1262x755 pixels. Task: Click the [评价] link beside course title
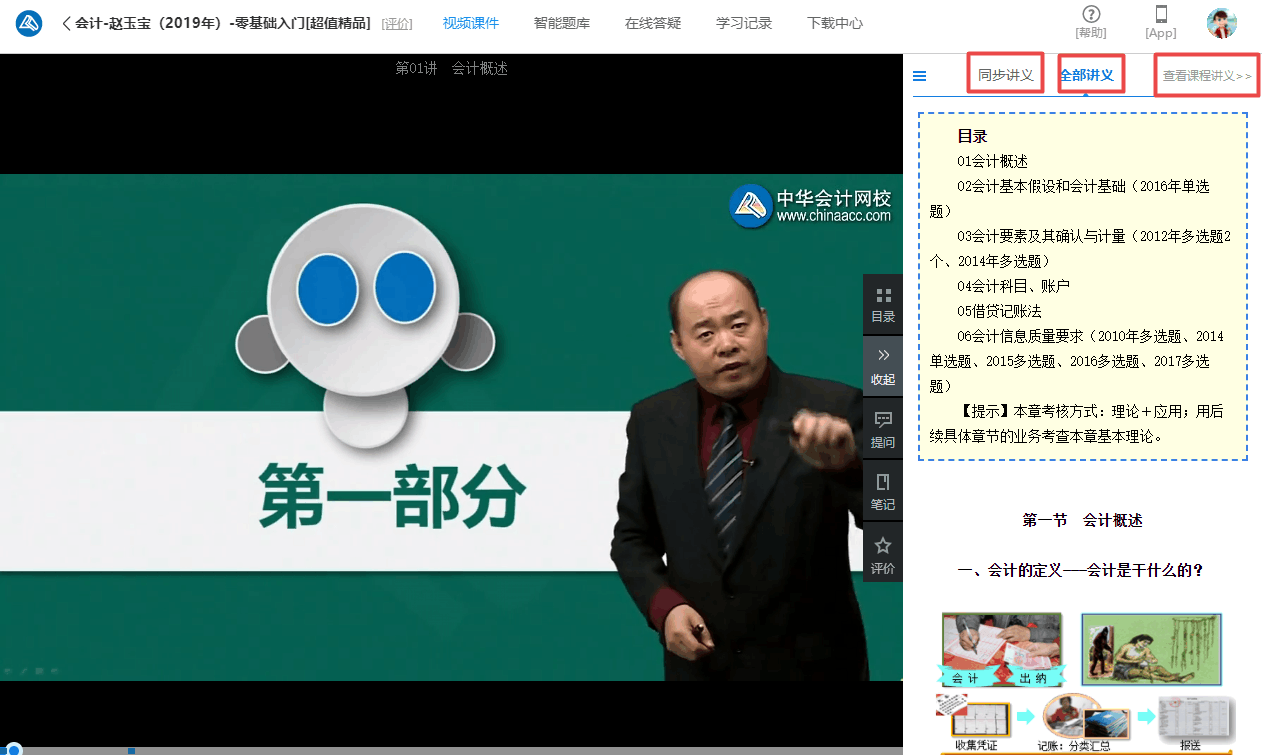397,23
